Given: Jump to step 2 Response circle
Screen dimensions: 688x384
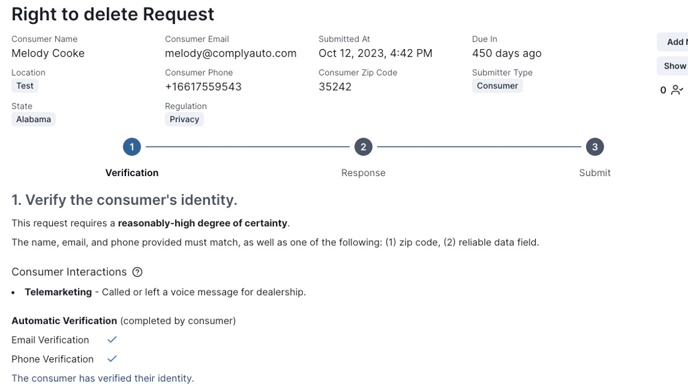Looking at the screenshot, I should (x=363, y=147).
